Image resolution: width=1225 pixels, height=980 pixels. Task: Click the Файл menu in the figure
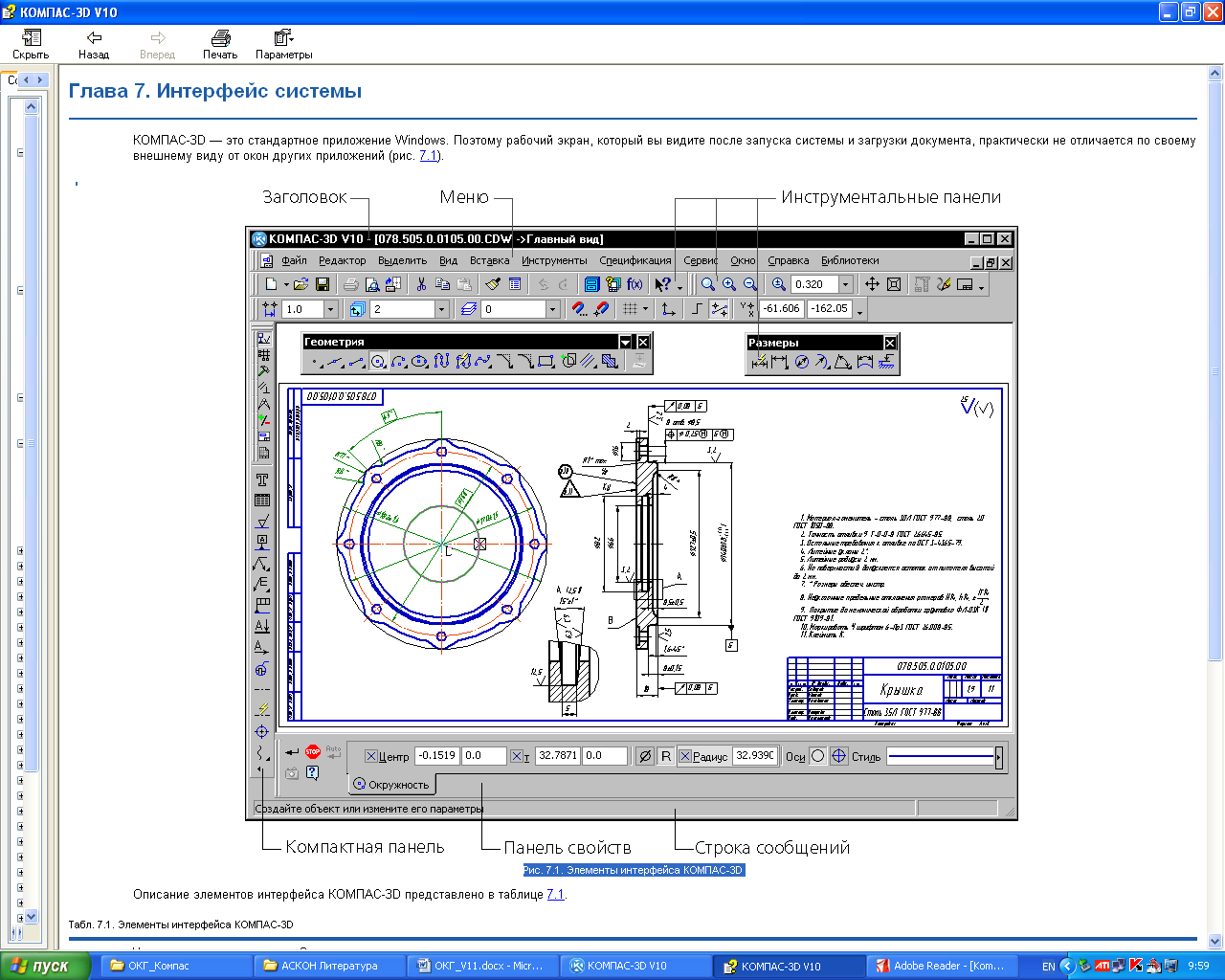294,260
